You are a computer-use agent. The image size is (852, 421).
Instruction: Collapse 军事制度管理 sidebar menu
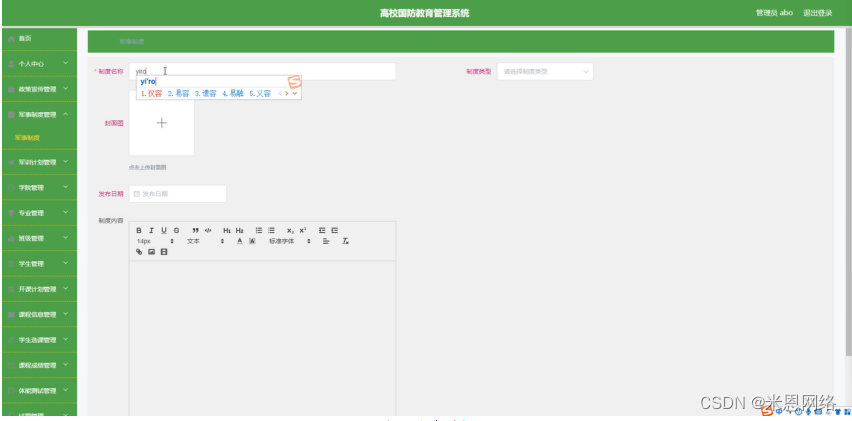click(x=39, y=115)
